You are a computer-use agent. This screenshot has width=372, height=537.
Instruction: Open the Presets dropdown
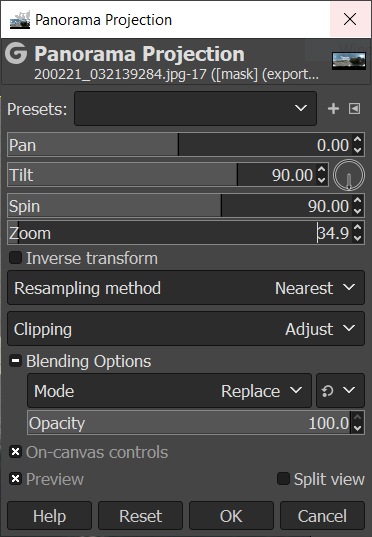[195, 109]
